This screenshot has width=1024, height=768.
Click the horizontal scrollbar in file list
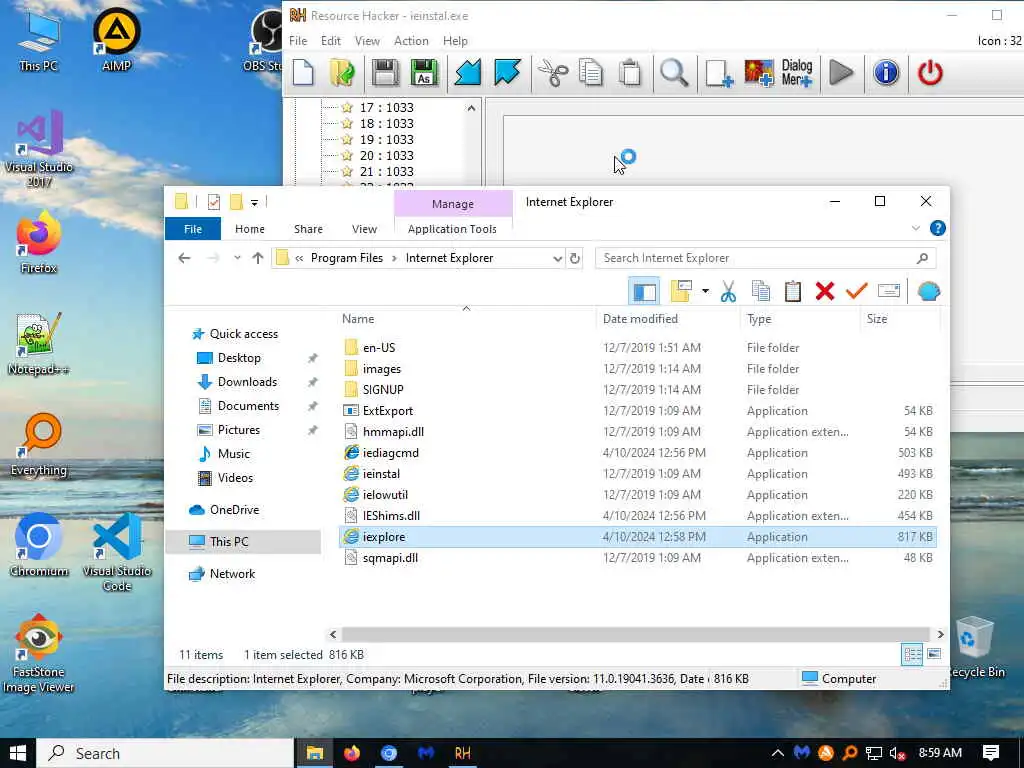pyautogui.click(x=635, y=634)
